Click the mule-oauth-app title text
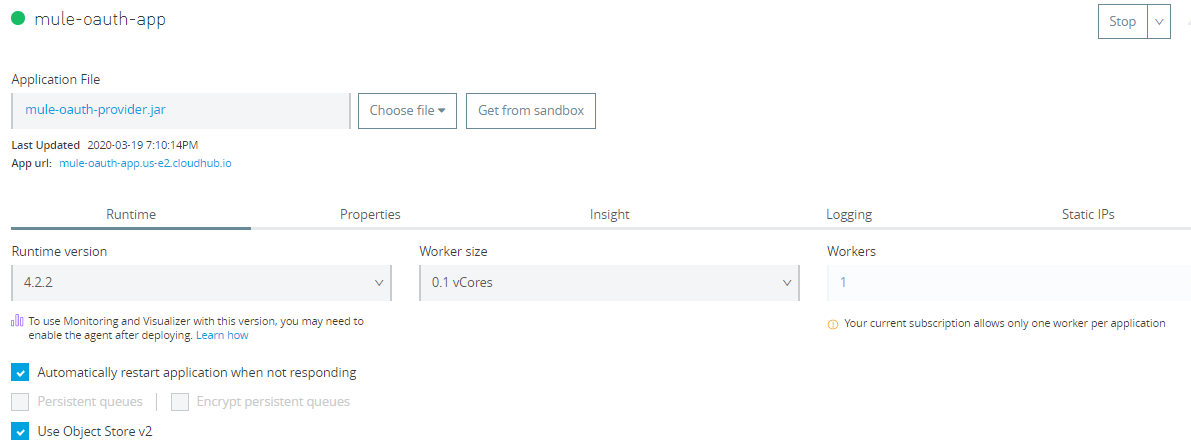Viewport: 1191px width, 448px height. [100, 20]
